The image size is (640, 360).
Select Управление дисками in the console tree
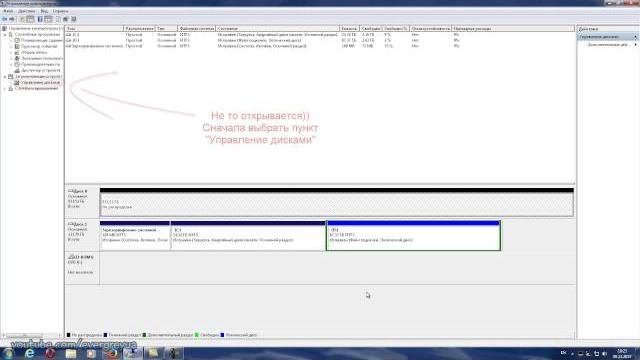pyautogui.click(x=40, y=82)
